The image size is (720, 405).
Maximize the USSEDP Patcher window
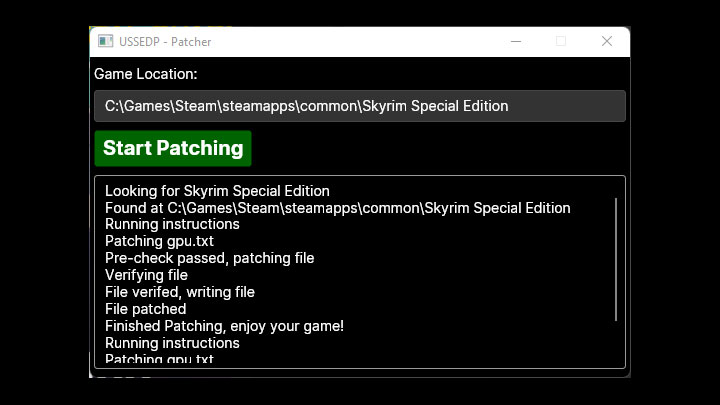560,41
